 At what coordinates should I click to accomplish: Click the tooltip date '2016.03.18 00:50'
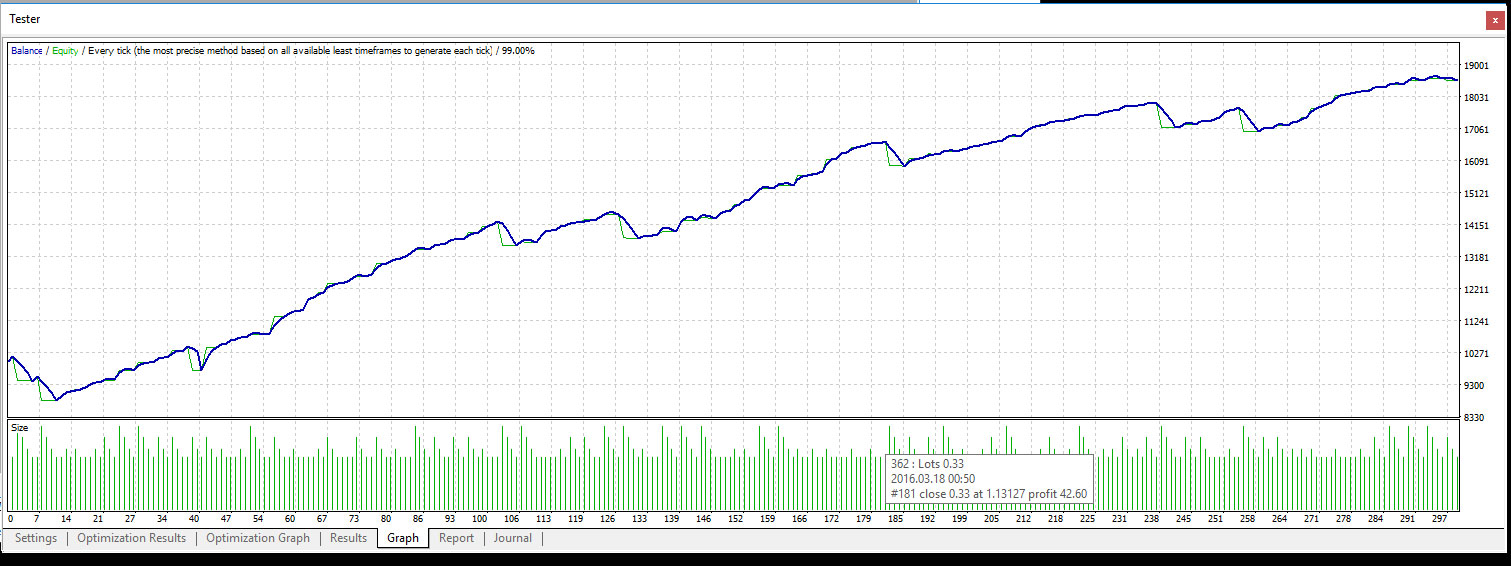coord(933,479)
